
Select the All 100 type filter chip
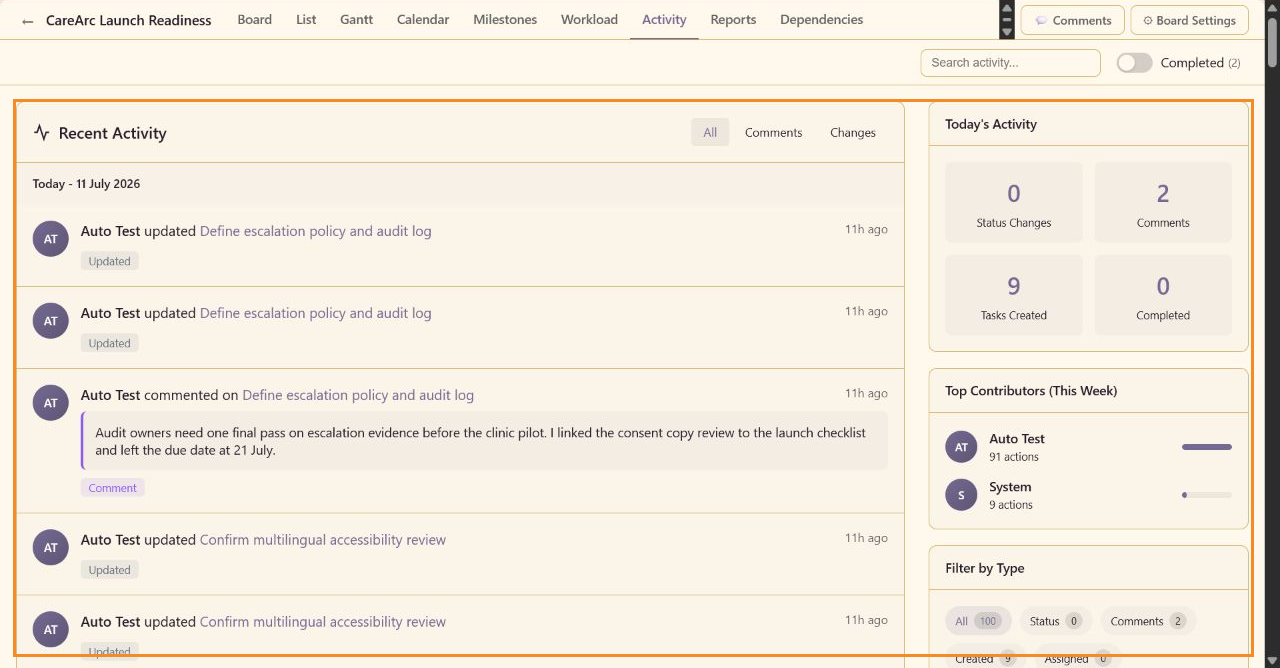pyautogui.click(x=978, y=621)
